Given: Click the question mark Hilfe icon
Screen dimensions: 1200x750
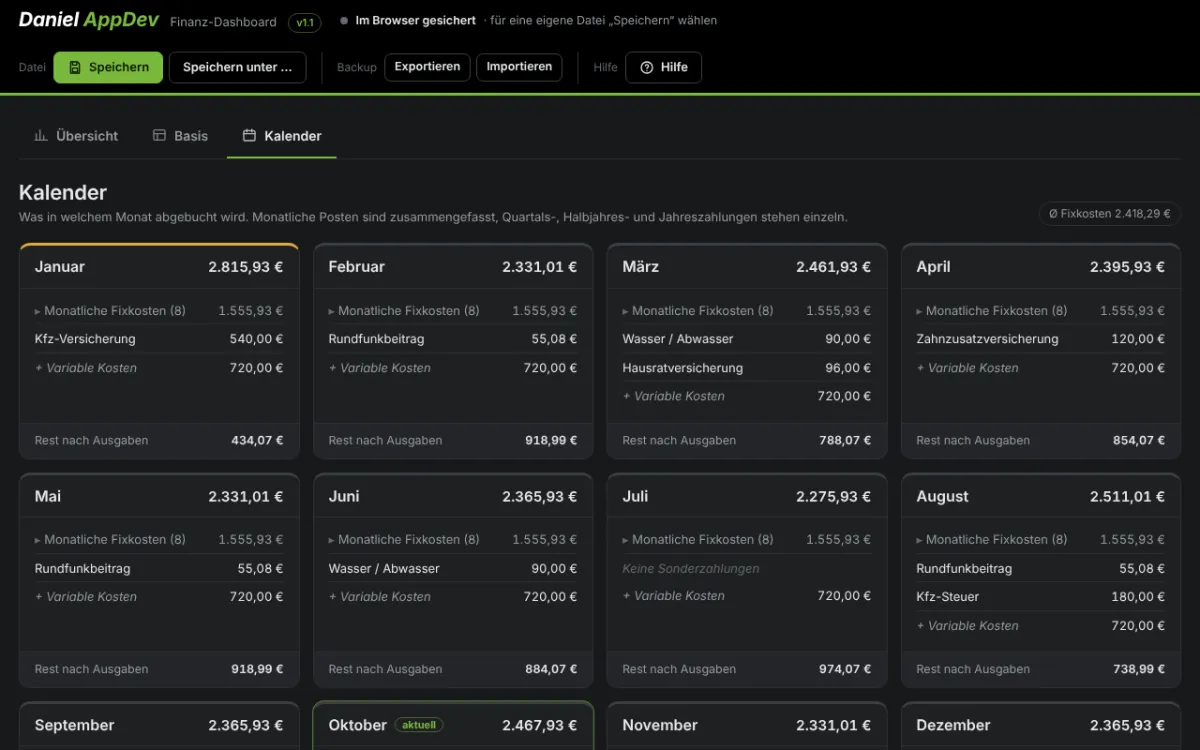Looking at the screenshot, I should pyautogui.click(x=646, y=67).
